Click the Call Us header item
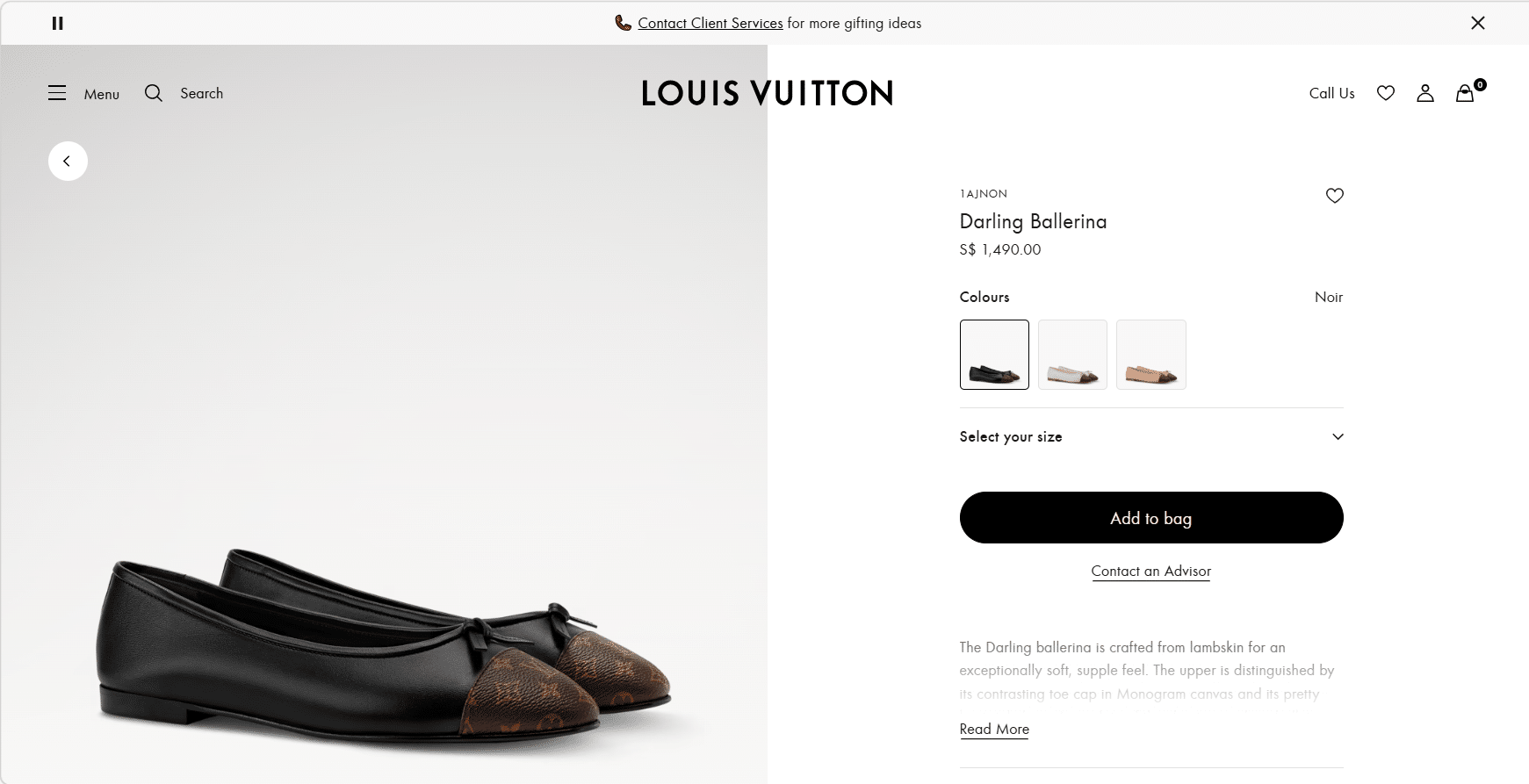Image resolution: width=1529 pixels, height=784 pixels. pyautogui.click(x=1331, y=93)
